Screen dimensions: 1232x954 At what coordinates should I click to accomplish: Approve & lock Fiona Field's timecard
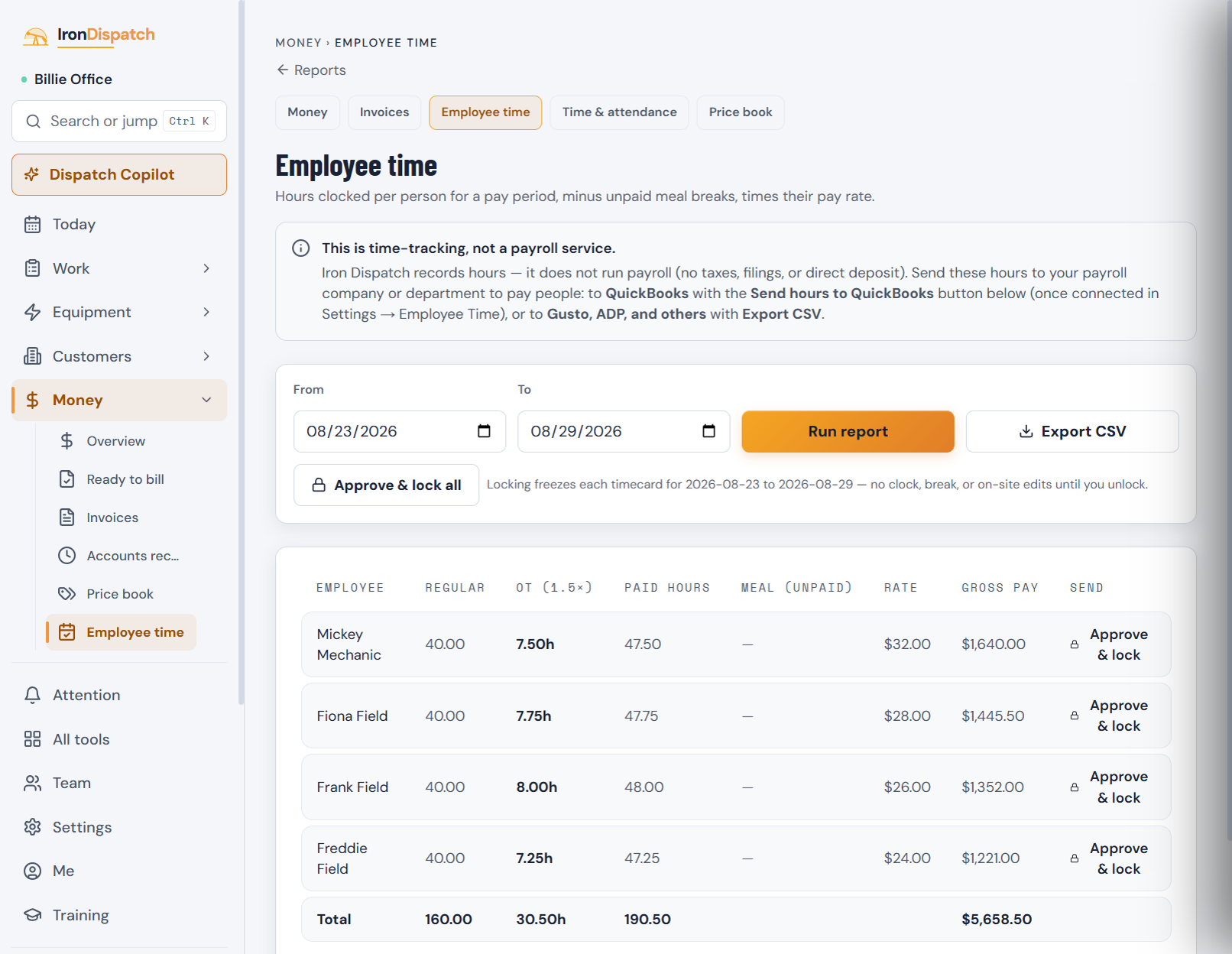tap(1110, 715)
